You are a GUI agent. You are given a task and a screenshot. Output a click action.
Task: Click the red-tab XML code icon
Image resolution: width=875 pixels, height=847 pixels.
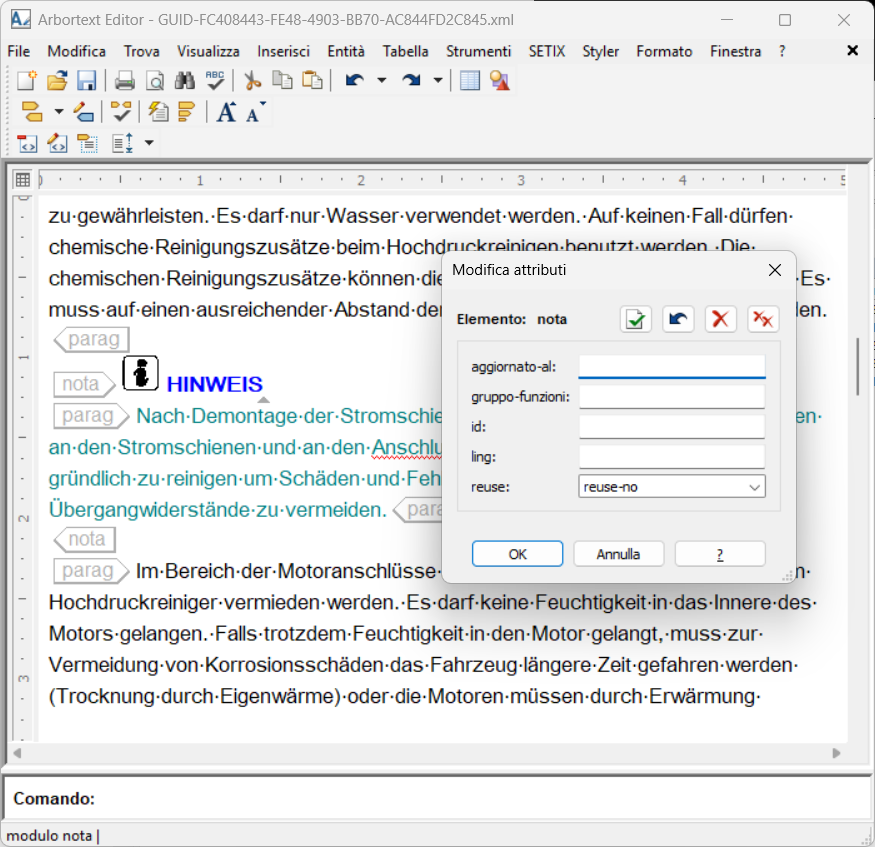[x=27, y=143]
